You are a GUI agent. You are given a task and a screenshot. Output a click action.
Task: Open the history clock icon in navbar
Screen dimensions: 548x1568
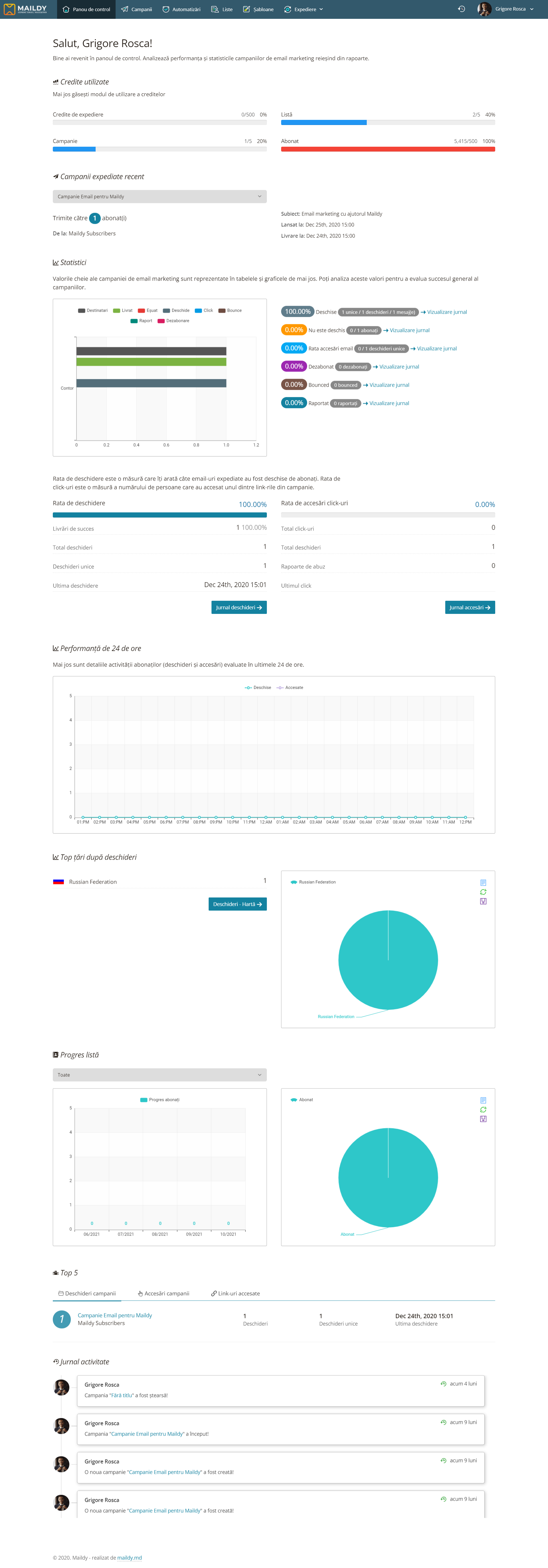click(462, 9)
